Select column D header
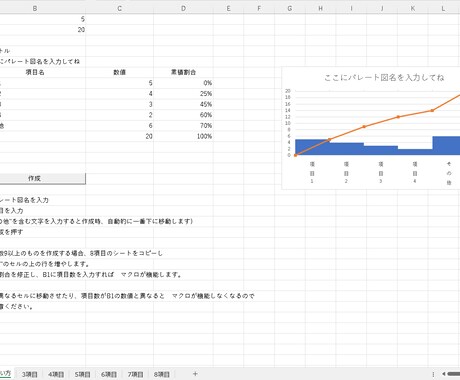The height and width of the screenshot is (380, 460). 183,9
